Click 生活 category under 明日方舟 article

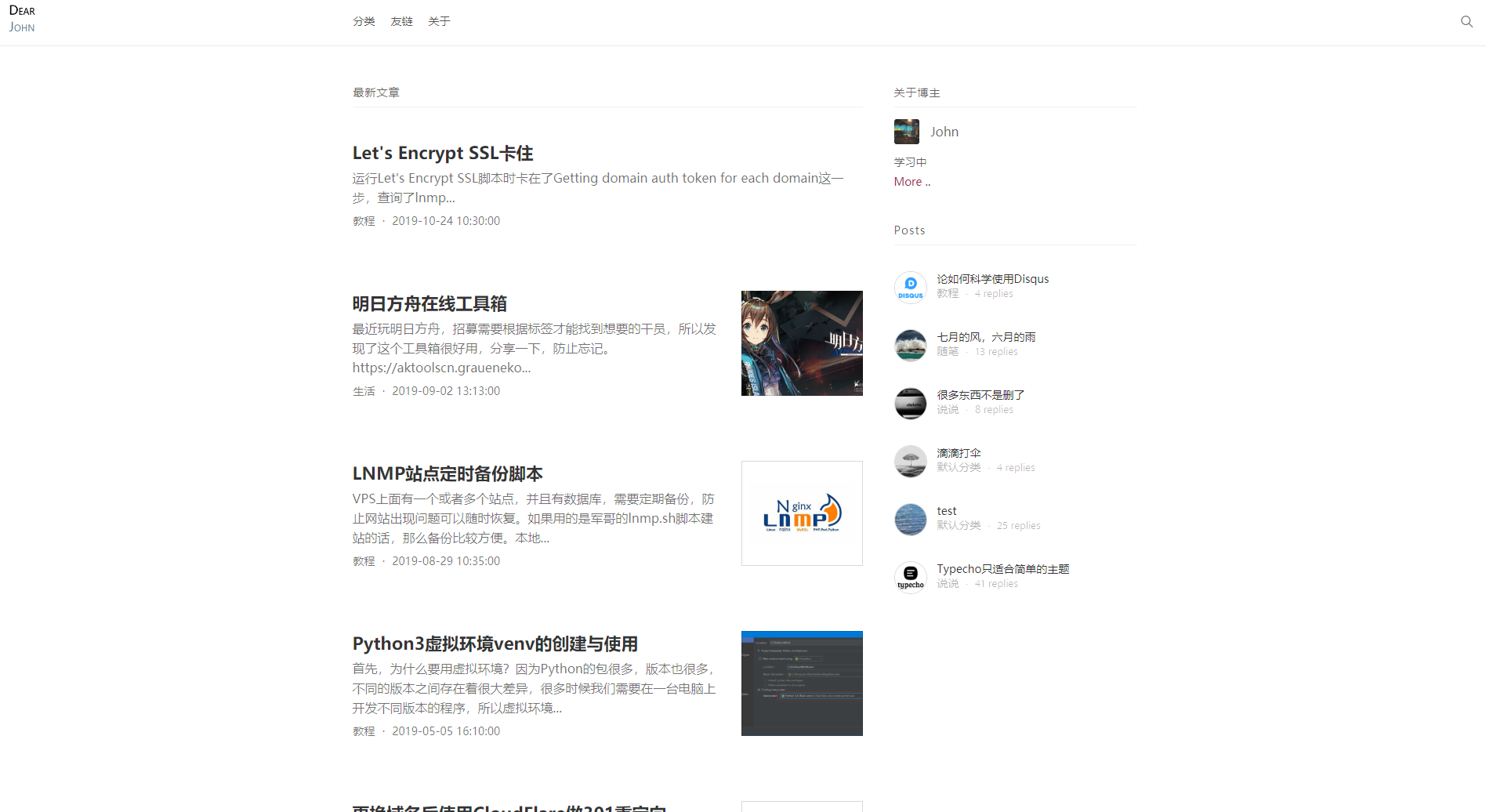pos(364,391)
